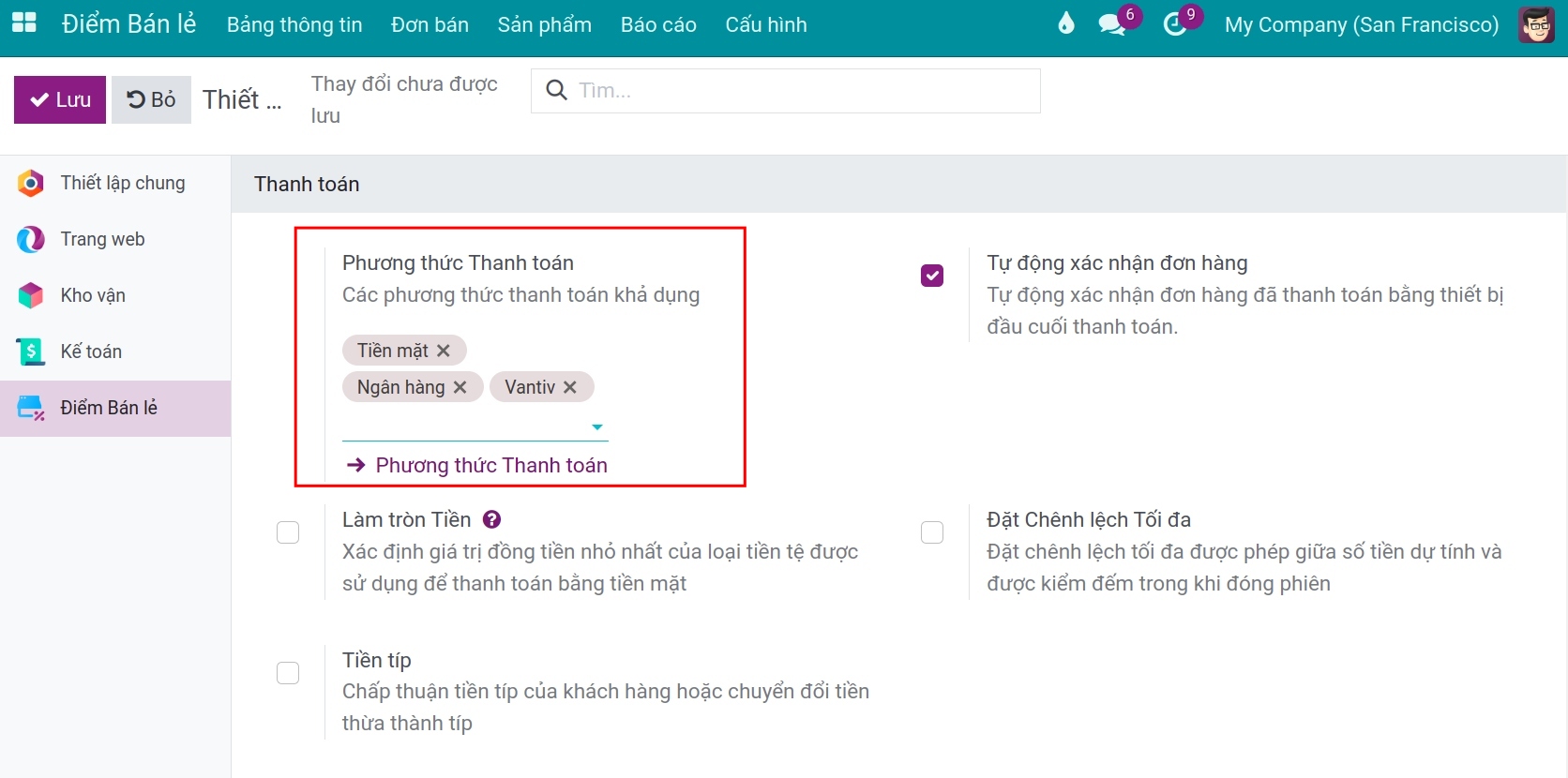Image resolution: width=1568 pixels, height=778 pixels.
Task: Open the Báo cáo menu
Action: coord(658,24)
